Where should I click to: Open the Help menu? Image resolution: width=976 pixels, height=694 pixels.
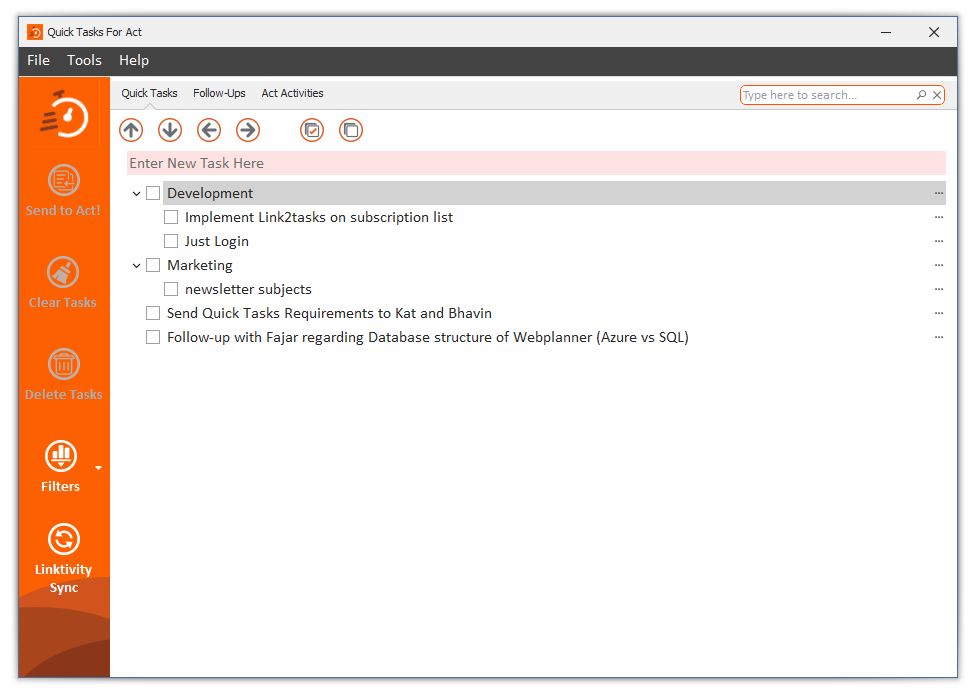[134, 60]
